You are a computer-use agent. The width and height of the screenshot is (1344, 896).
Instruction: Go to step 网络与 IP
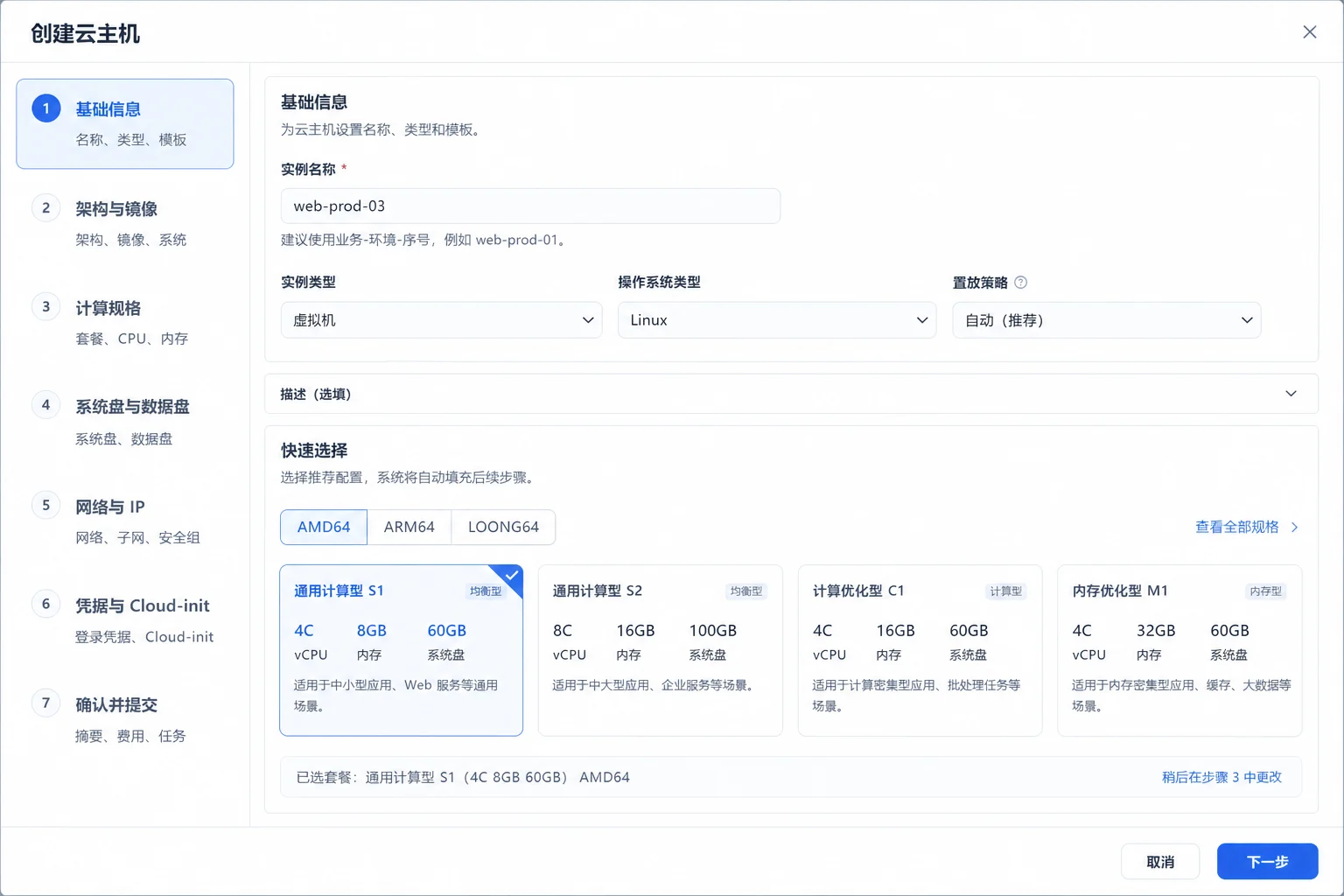coord(125,521)
